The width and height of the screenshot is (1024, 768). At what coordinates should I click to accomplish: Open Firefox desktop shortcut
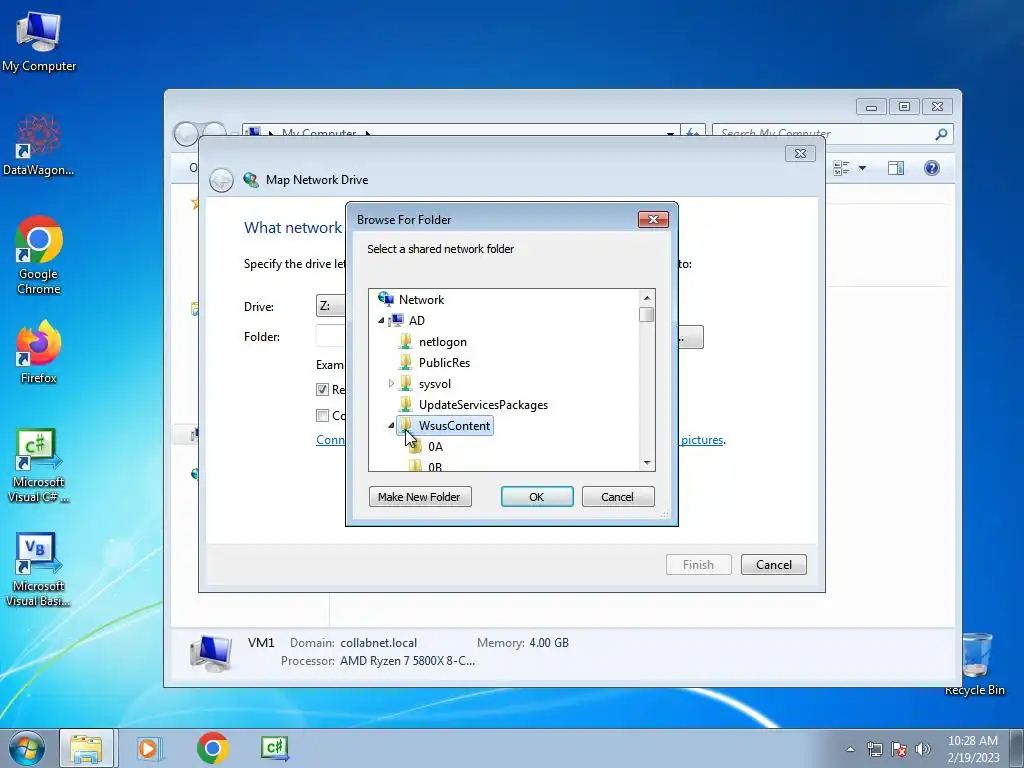click(39, 352)
